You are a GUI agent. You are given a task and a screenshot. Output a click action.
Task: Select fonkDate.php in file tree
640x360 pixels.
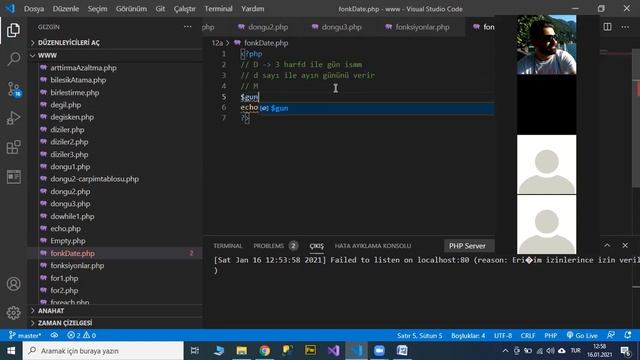point(115,253)
